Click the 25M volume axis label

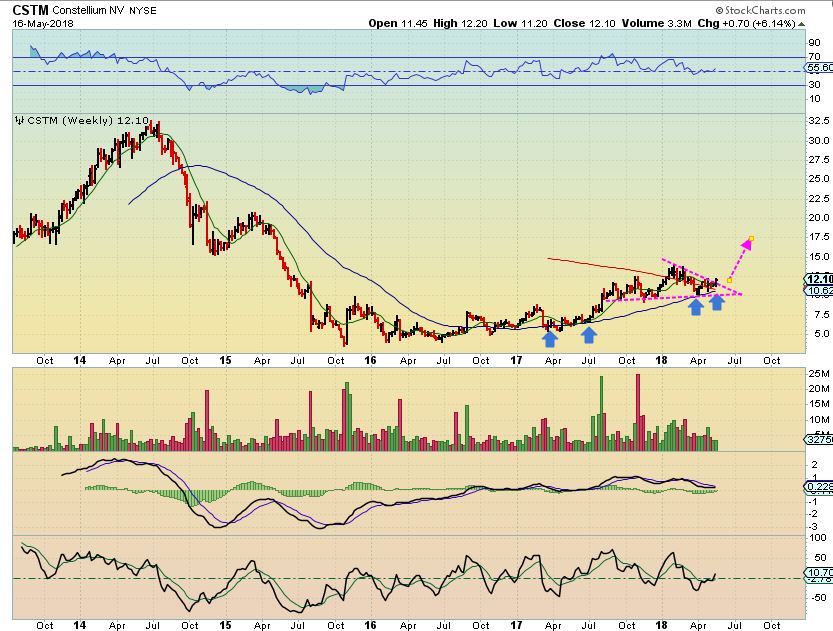819,374
